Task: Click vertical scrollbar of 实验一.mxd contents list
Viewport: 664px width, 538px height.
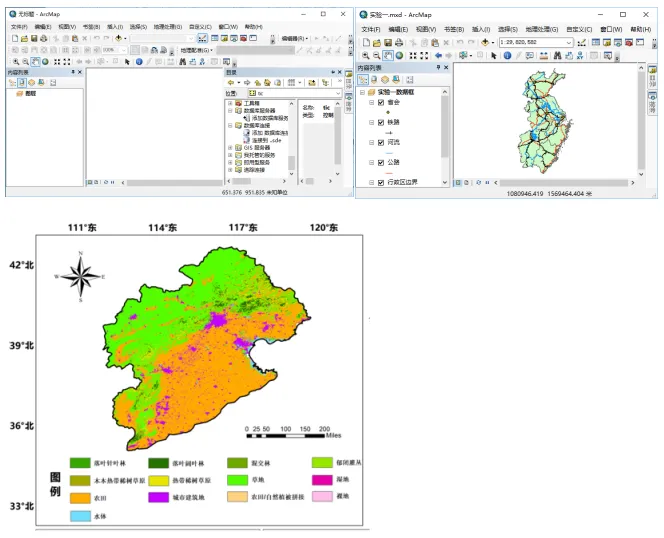Action: 445,127
